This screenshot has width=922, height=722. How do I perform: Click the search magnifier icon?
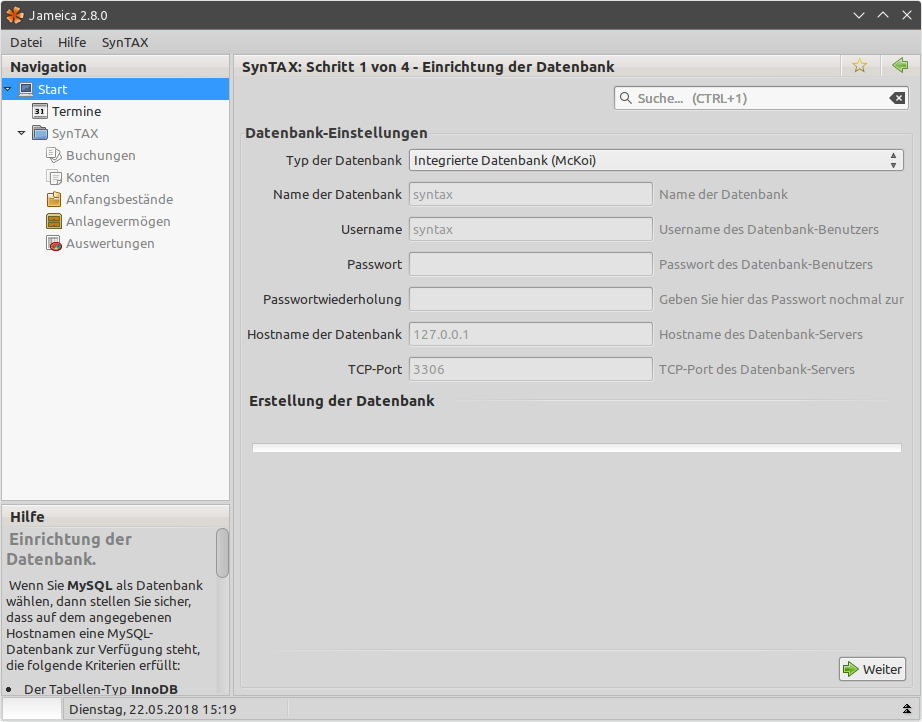626,98
